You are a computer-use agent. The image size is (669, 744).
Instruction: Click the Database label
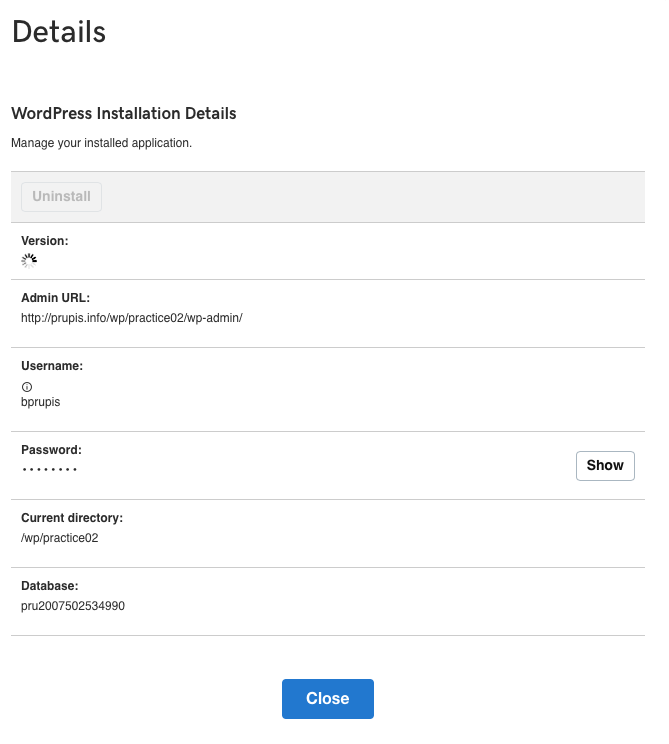click(50, 586)
